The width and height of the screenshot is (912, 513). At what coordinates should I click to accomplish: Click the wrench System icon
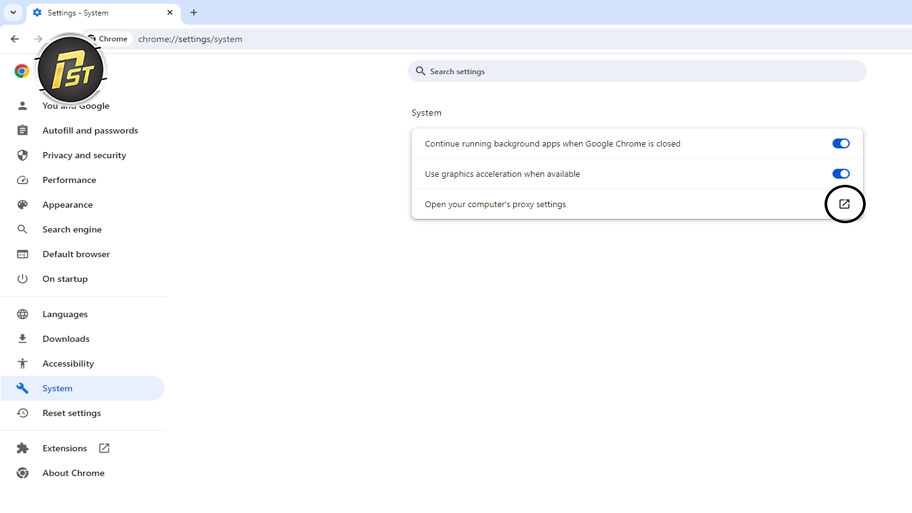click(x=22, y=388)
